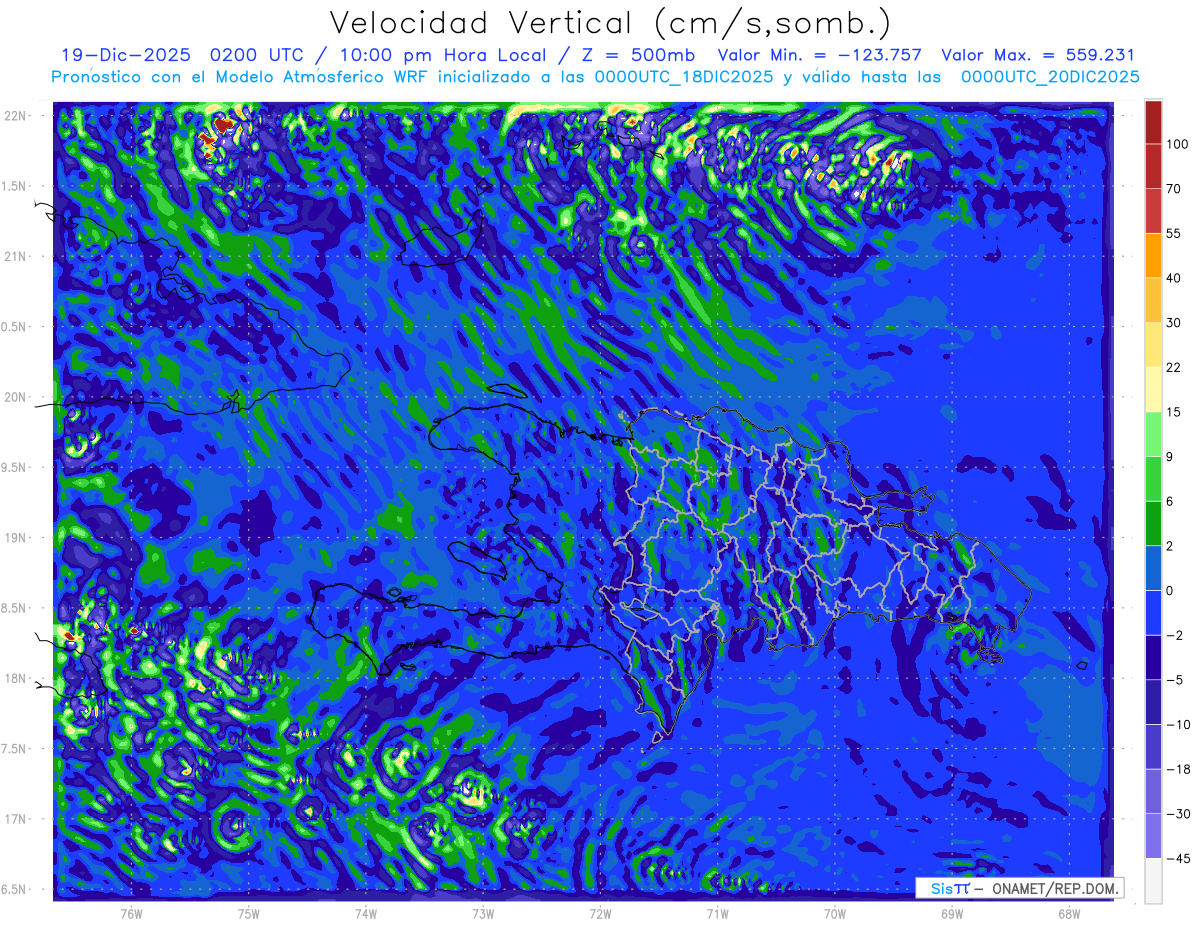Click the '69W' longitude label
1200x927 pixels.
pyautogui.click(x=951, y=914)
